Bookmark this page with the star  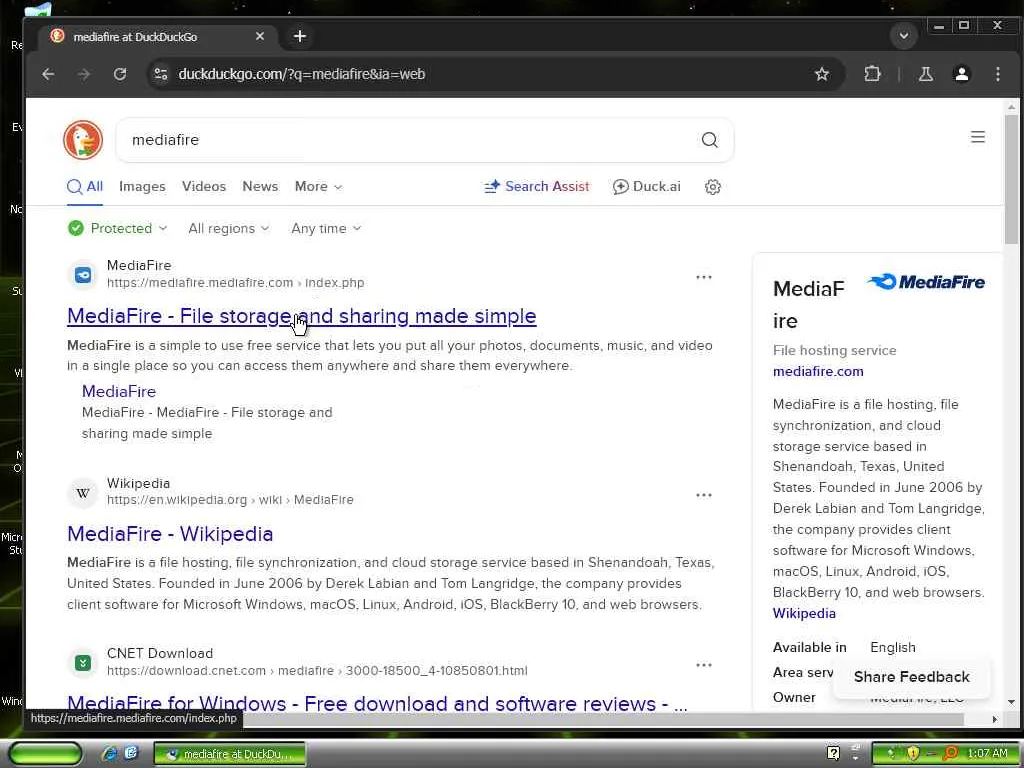[x=822, y=74]
